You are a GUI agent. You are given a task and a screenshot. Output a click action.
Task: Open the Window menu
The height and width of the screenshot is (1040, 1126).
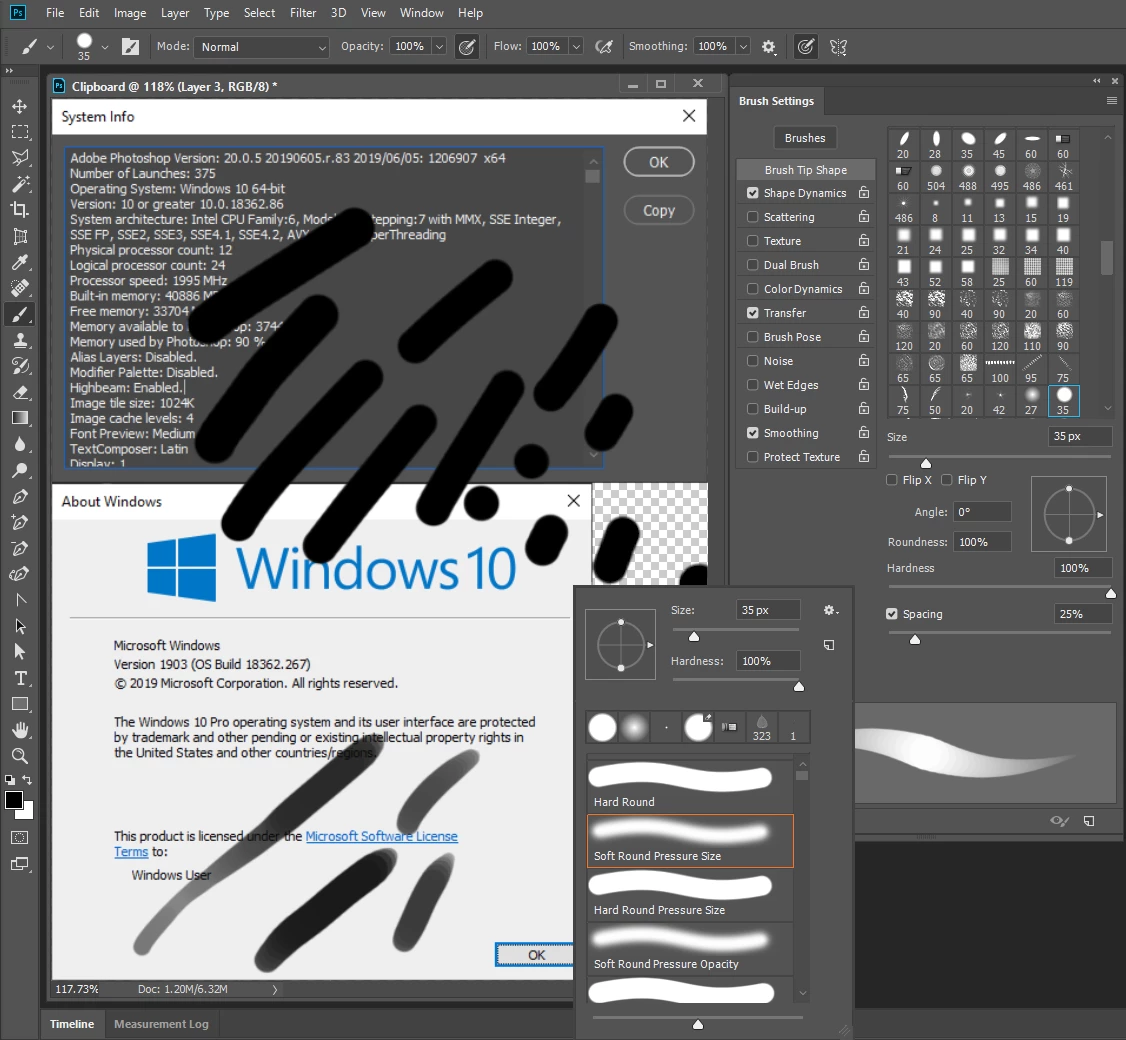(422, 13)
